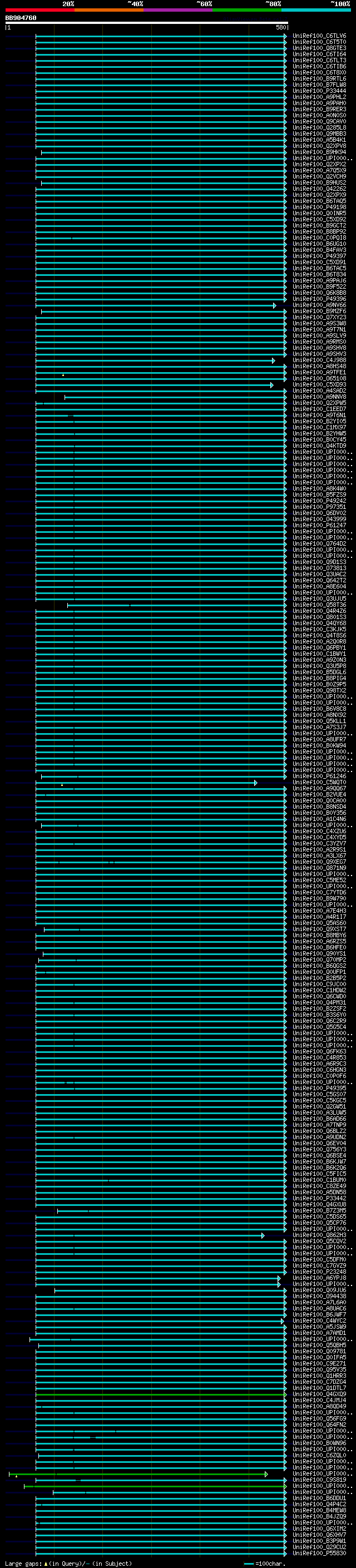The image size is (356, 1568).
Task: Open the UniRef100_A3LX67 entry
Action: [319, 857]
